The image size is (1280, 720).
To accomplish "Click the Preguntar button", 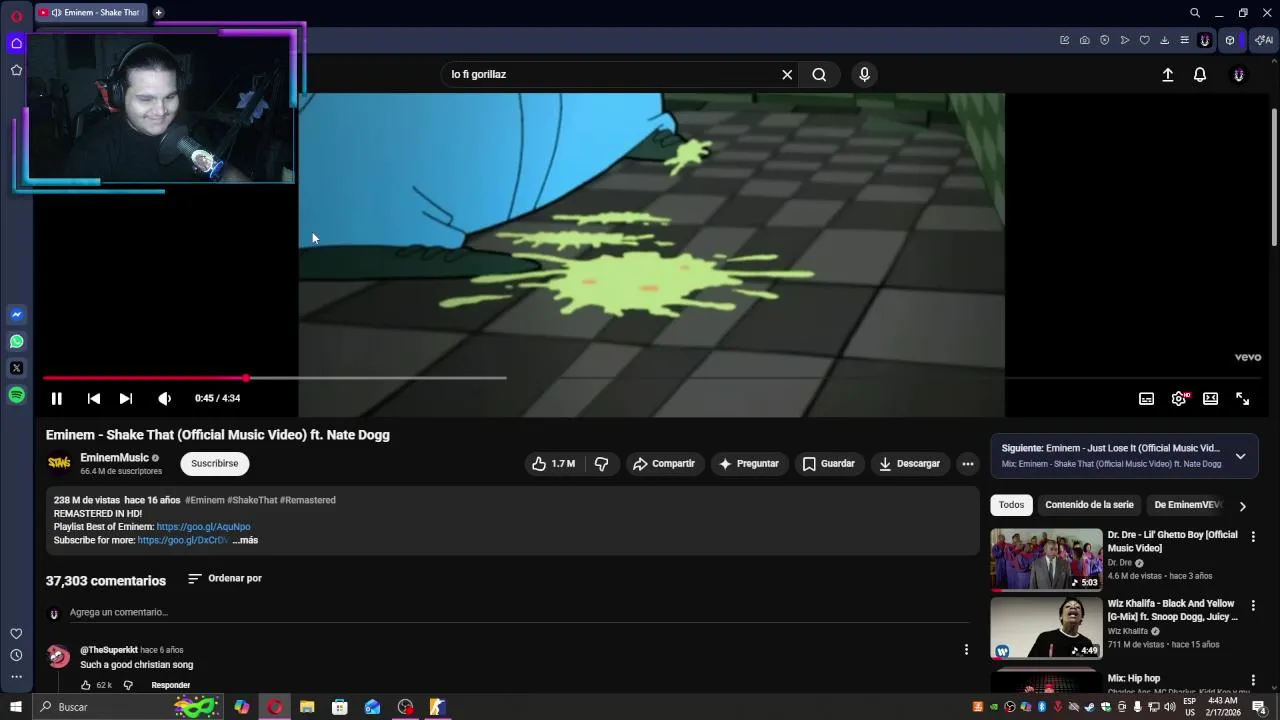I will tap(749, 464).
